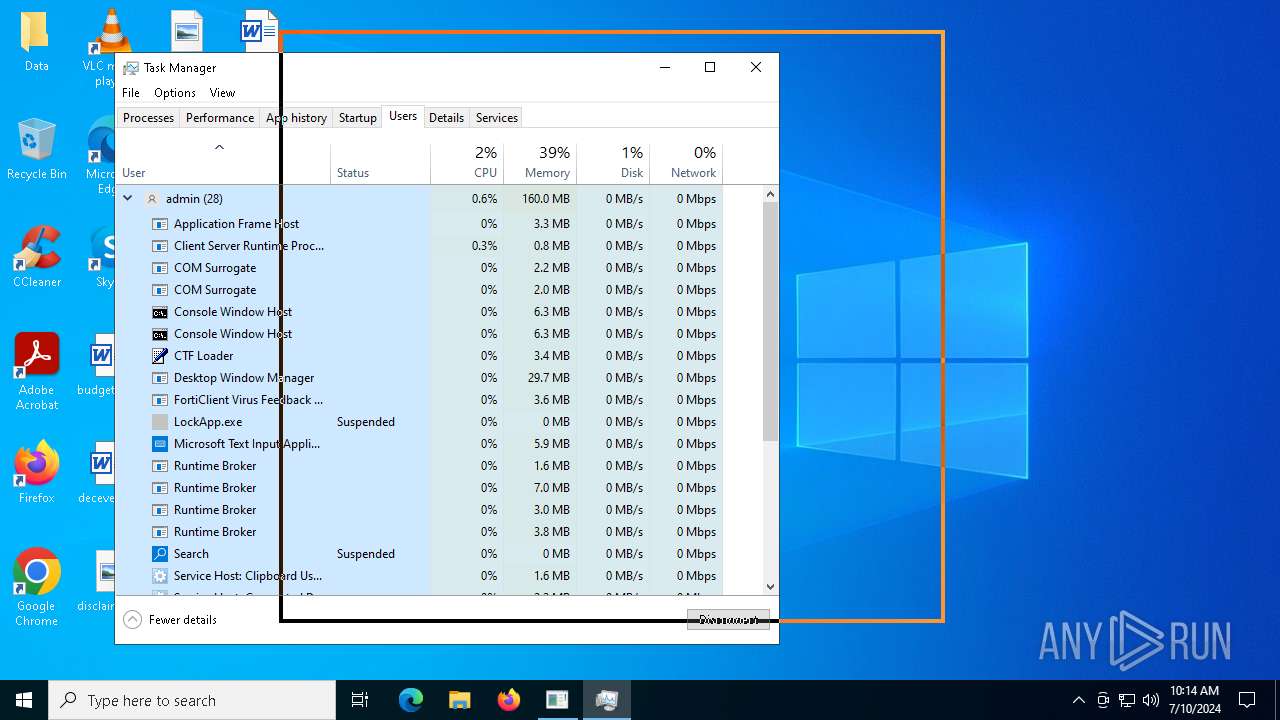Sort by the Memory column header
This screenshot has height=720, width=1280.
pyautogui.click(x=540, y=163)
